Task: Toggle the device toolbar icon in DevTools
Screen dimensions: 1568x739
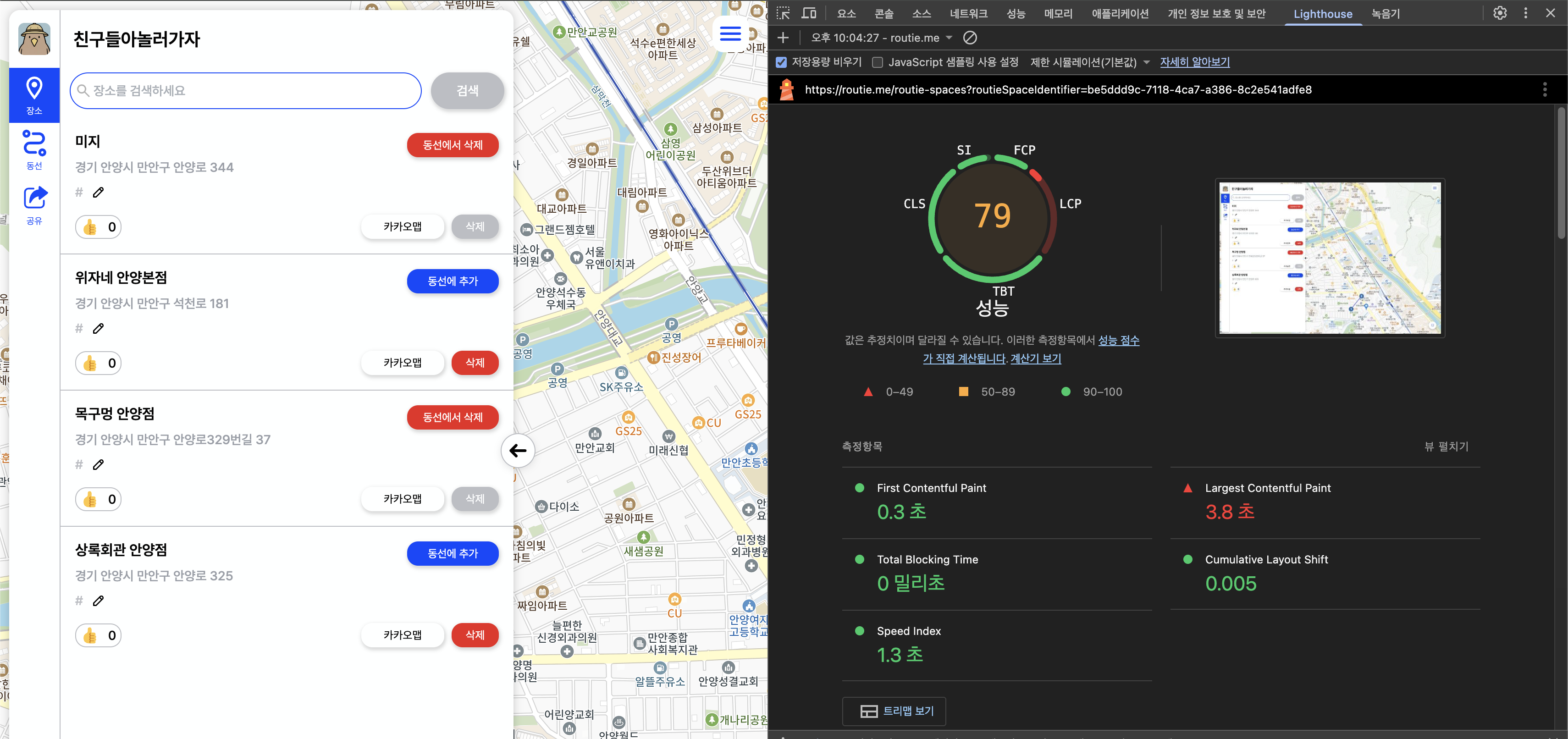Action: click(808, 13)
